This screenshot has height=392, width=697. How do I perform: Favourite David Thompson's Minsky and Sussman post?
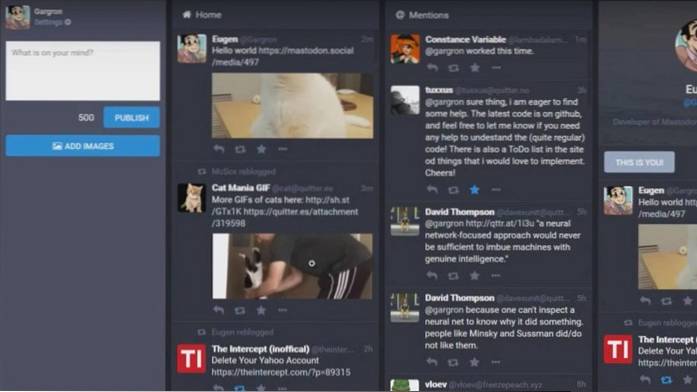pos(475,362)
